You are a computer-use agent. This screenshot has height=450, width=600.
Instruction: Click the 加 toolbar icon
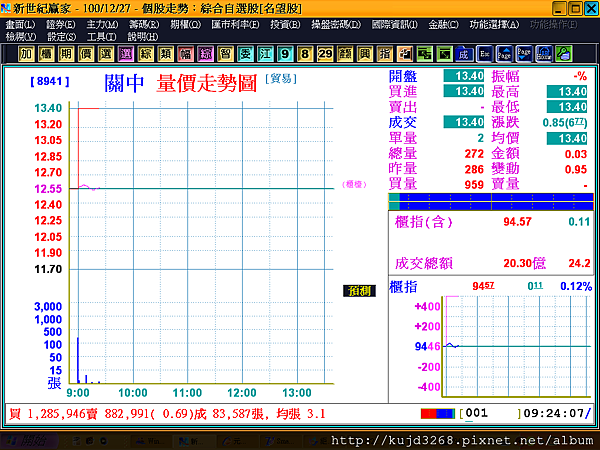pos(26,54)
